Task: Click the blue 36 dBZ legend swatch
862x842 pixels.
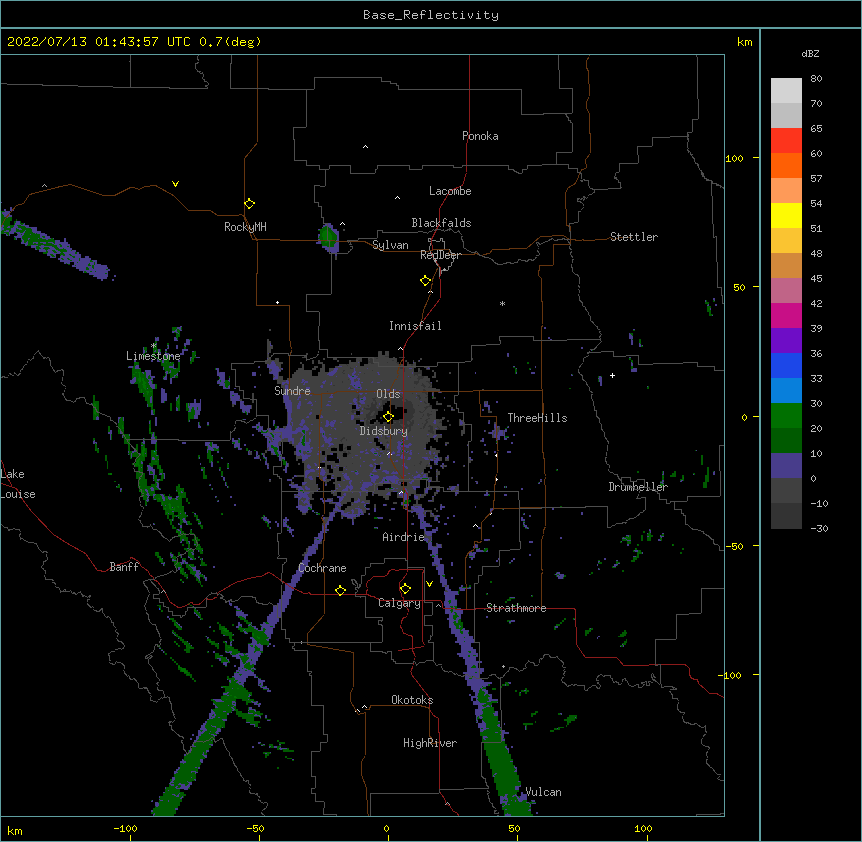Action: pos(786,365)
